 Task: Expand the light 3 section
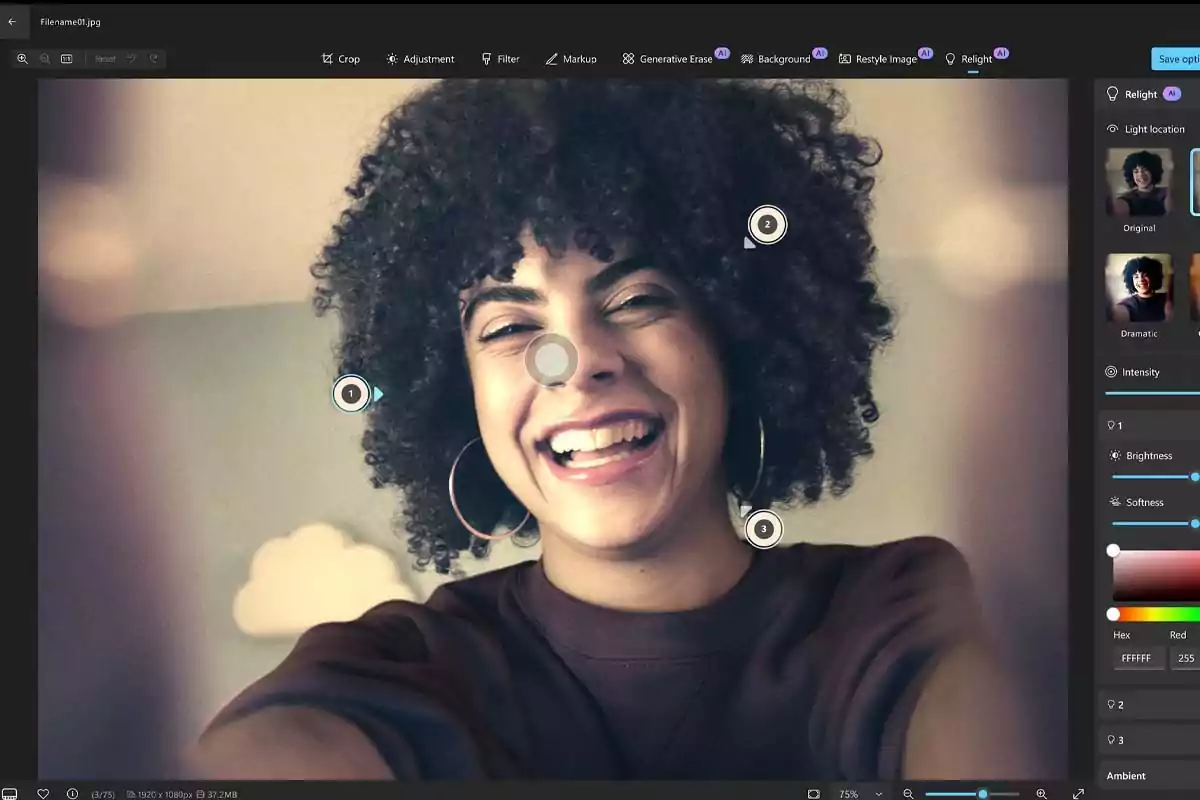click(1150, 740)
